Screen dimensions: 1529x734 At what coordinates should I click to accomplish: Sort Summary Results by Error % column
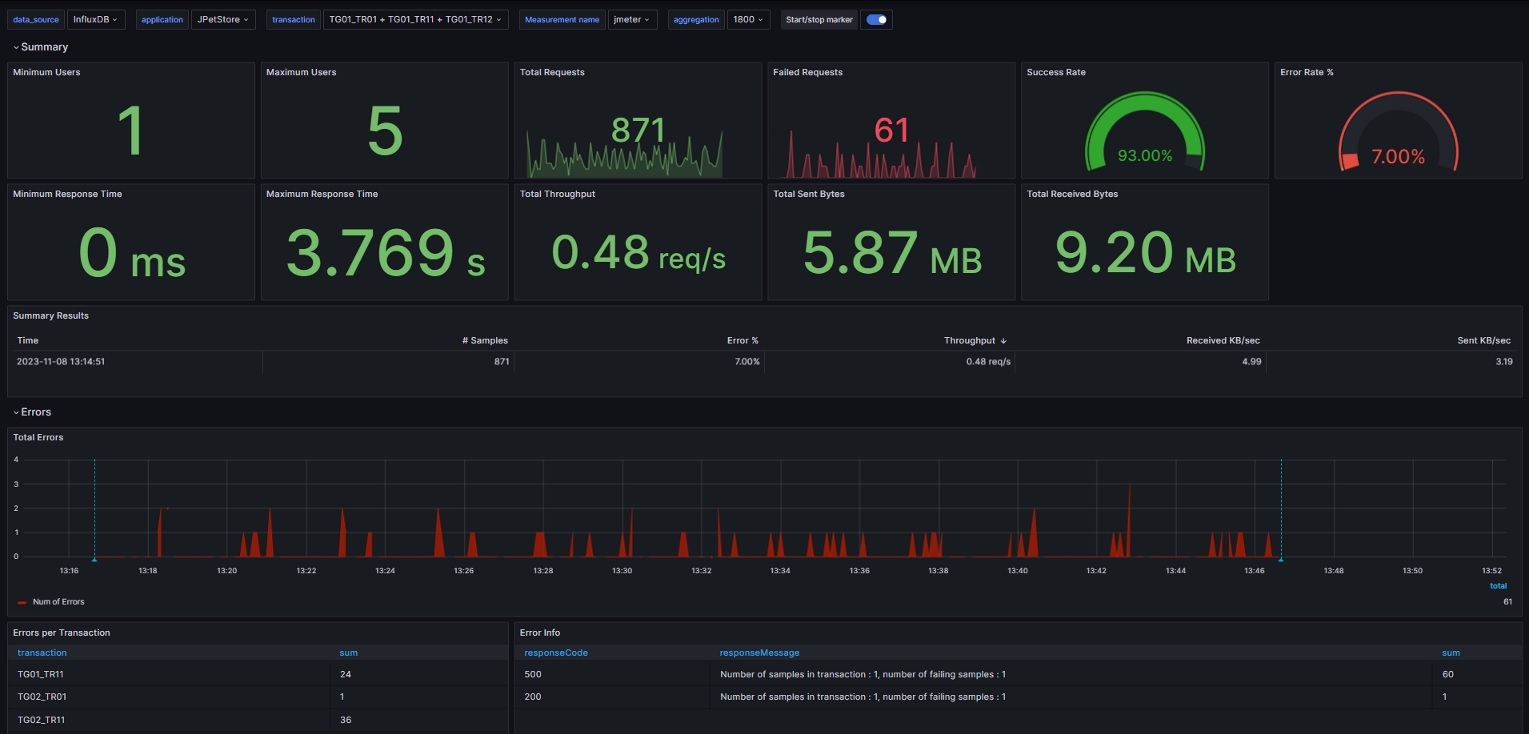pos(742,341)
